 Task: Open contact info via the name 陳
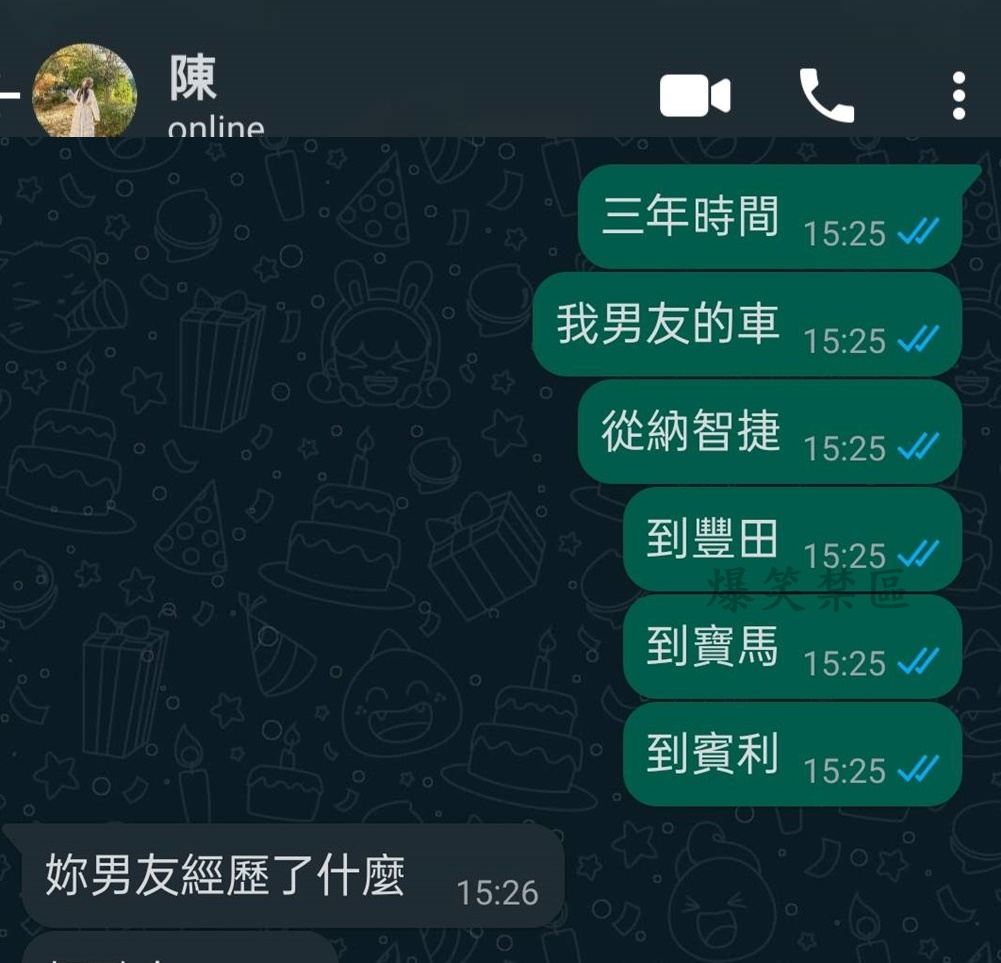pyautogui.click(x=193, y=78)
